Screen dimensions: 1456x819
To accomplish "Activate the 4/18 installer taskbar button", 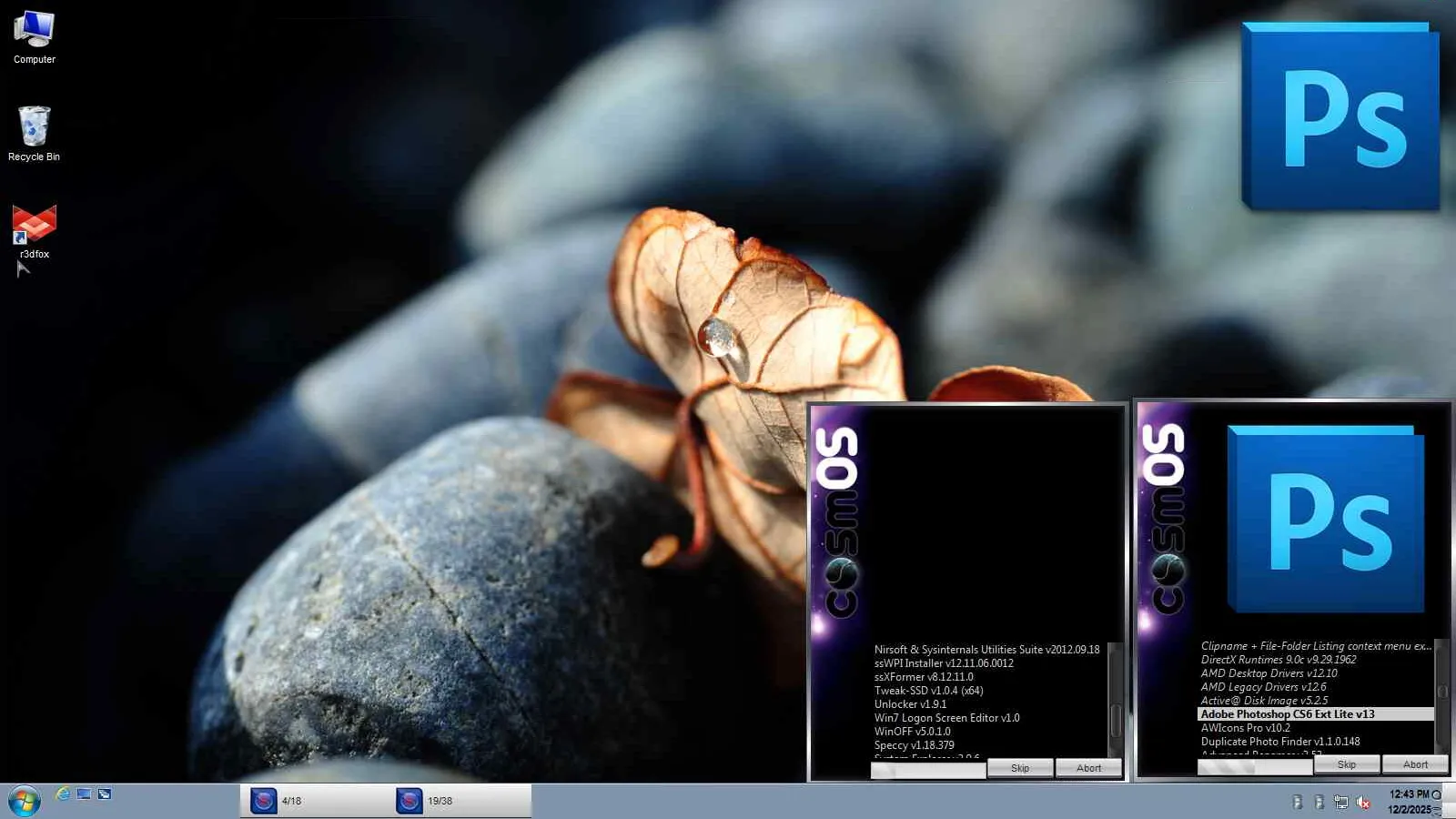I will (x=313, y=801).
